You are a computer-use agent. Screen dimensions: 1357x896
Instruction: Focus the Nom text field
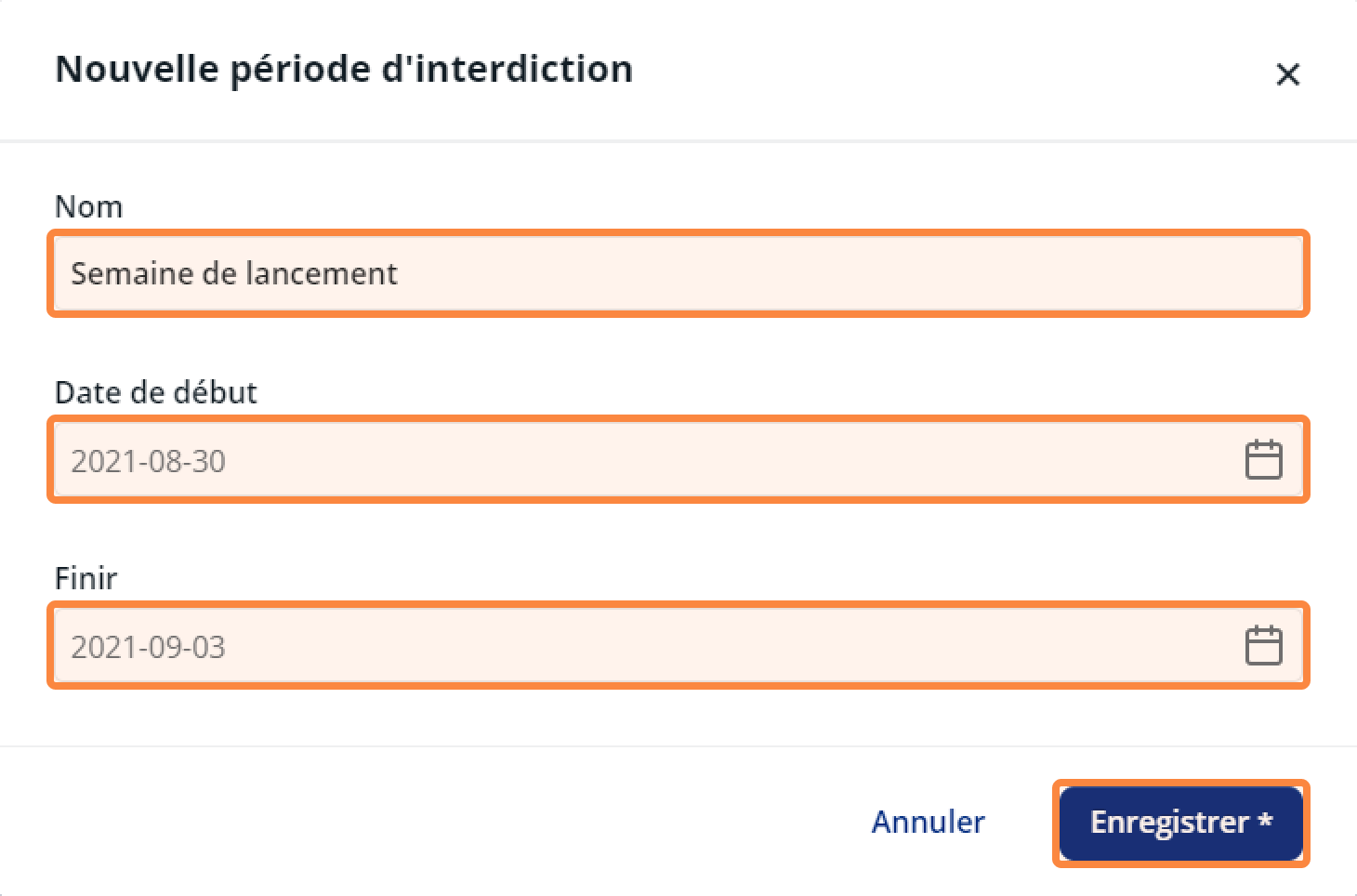(x=678, y=273)
